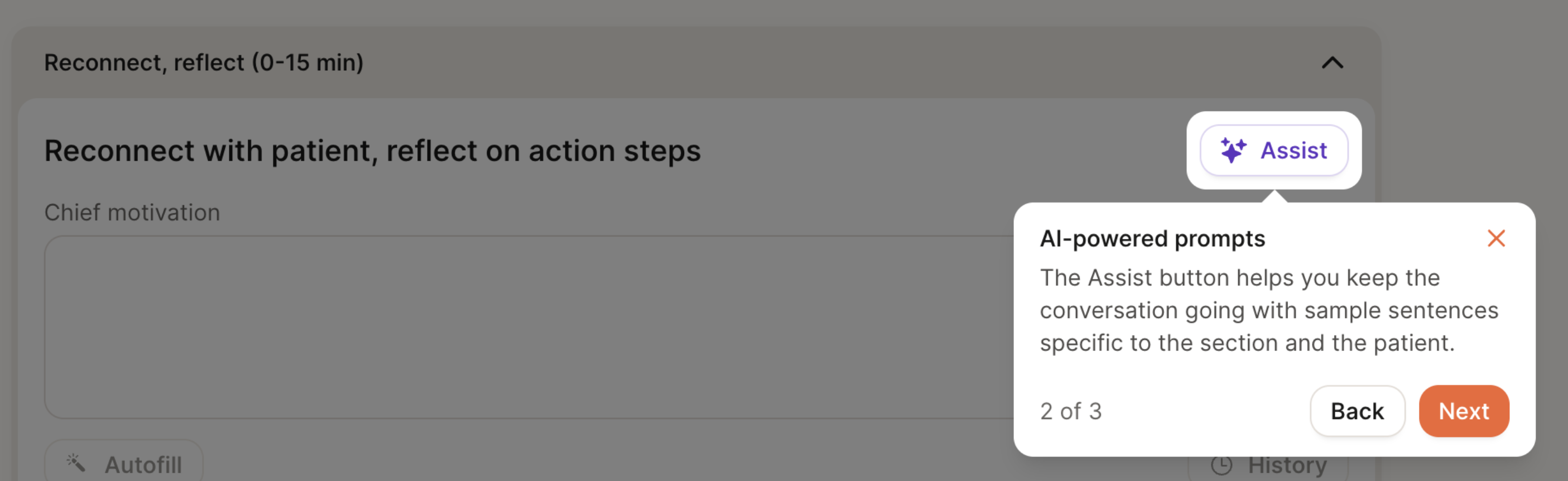The width and height of the screenshot is (1568, 481).
Task: Open the History button
Action: [1286, 466]
